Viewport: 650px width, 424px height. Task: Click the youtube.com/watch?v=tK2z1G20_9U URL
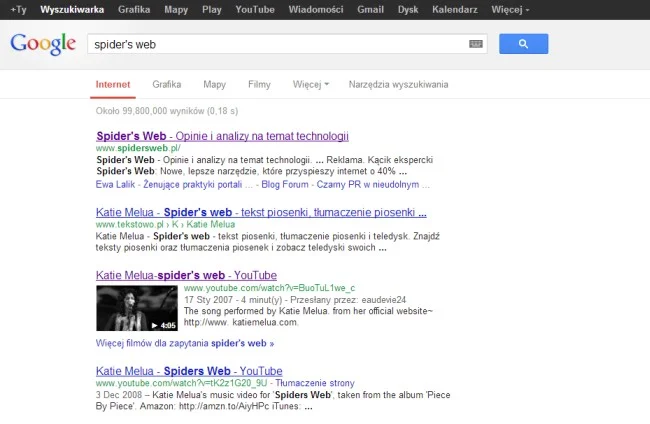182,383
